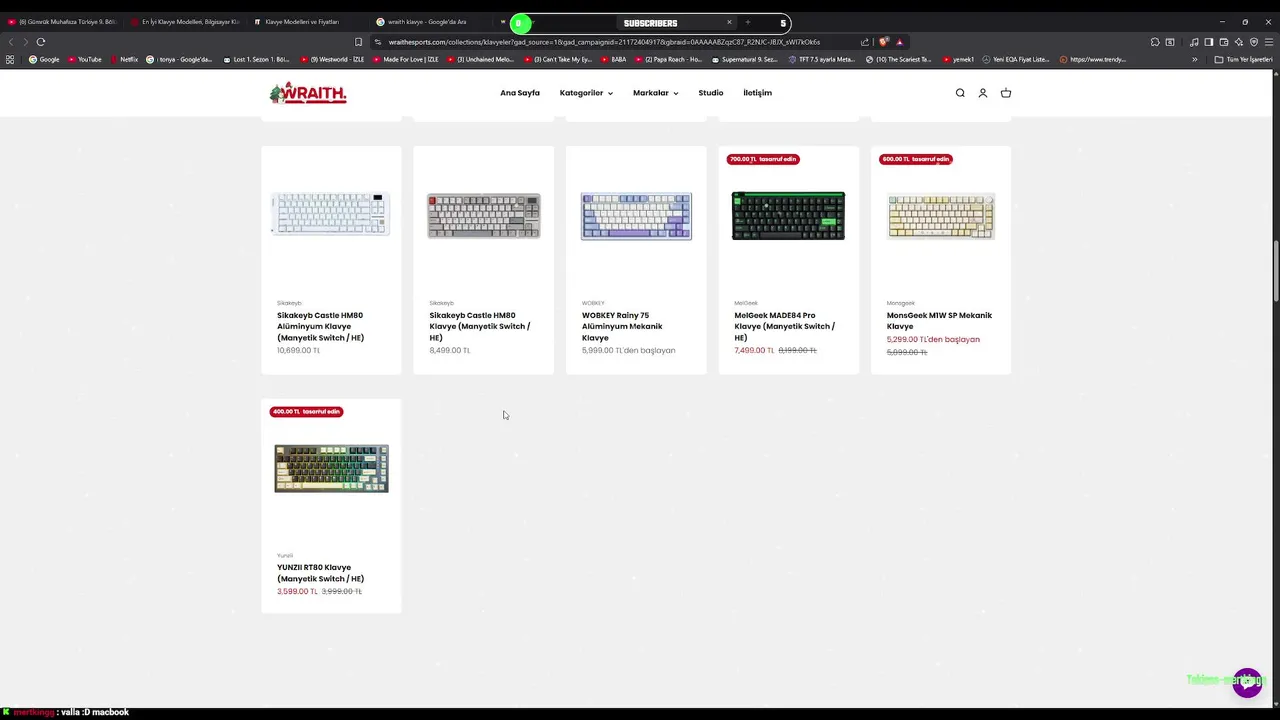Open the shopping cart icon
Screen dimensions: 1280x720
(x=1006, y=93)
